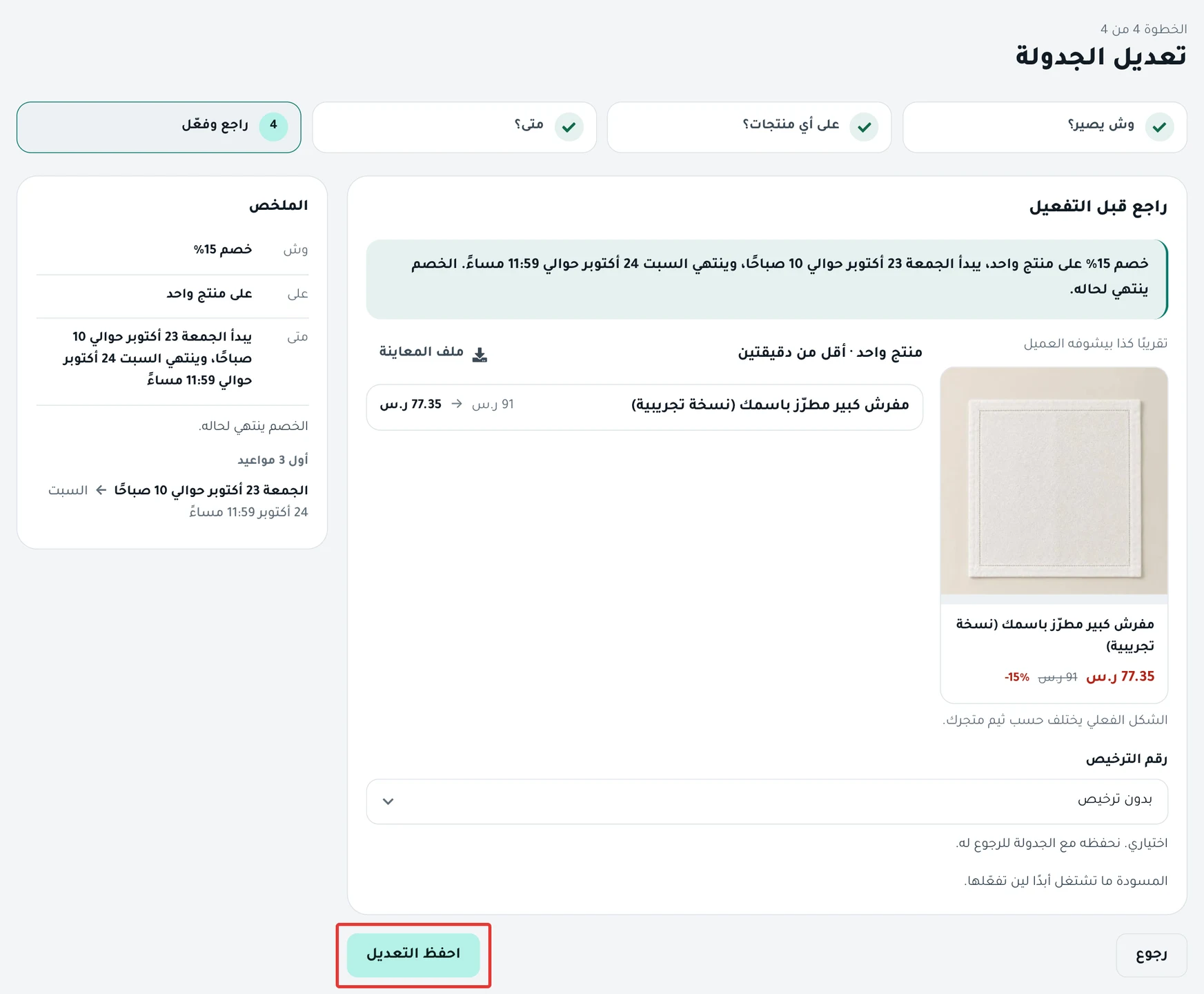
Task: Go to the متى؟ step tab
Action: click(x=454, y=127)
